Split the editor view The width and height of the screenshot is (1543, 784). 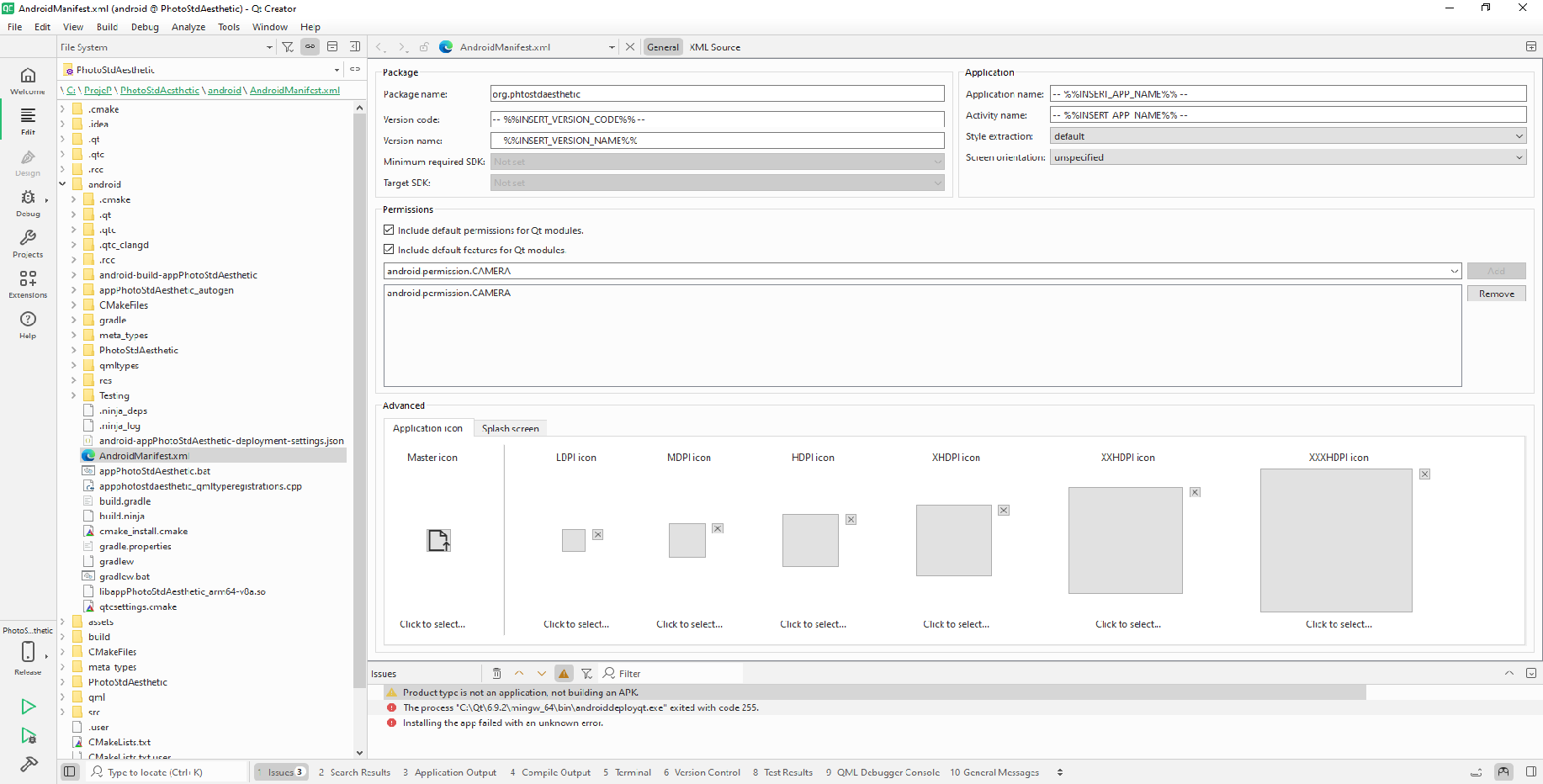1531,47
